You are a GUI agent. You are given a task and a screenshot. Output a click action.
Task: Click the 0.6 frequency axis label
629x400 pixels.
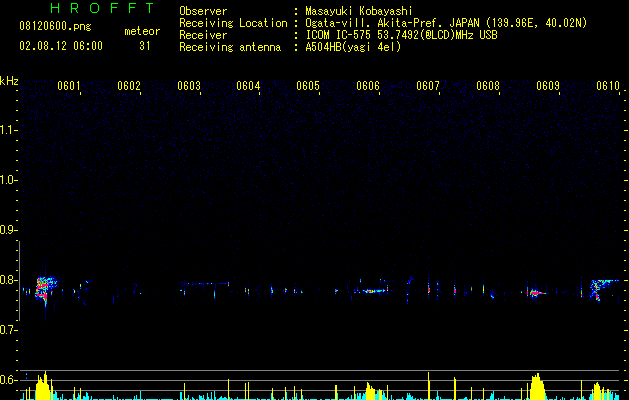point(7,380)
